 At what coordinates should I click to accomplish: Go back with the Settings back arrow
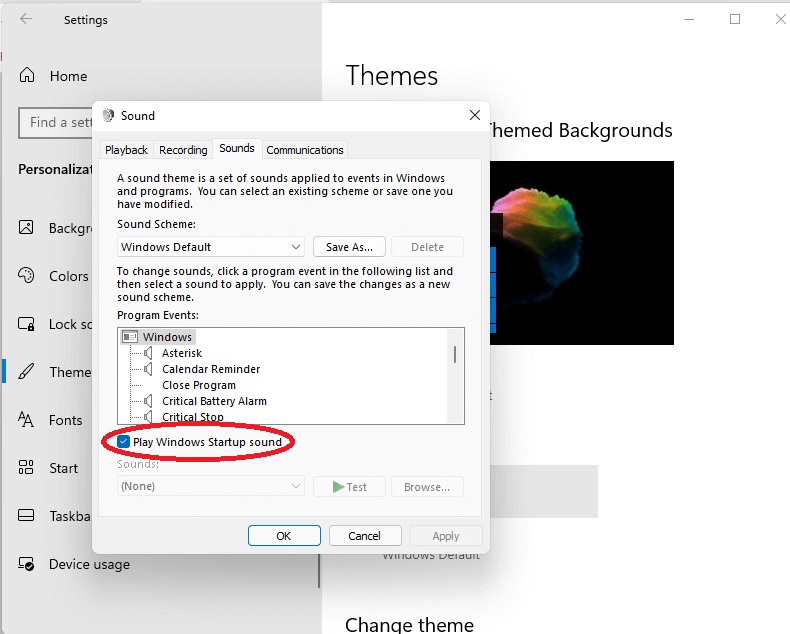click(26, 19)
